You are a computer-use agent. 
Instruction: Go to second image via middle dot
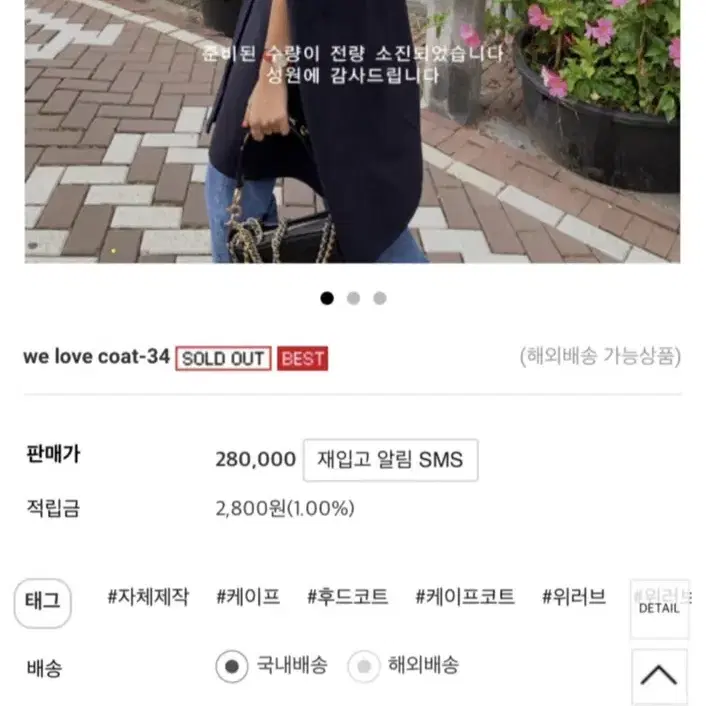pyautogui.click(x=353, y=298)
